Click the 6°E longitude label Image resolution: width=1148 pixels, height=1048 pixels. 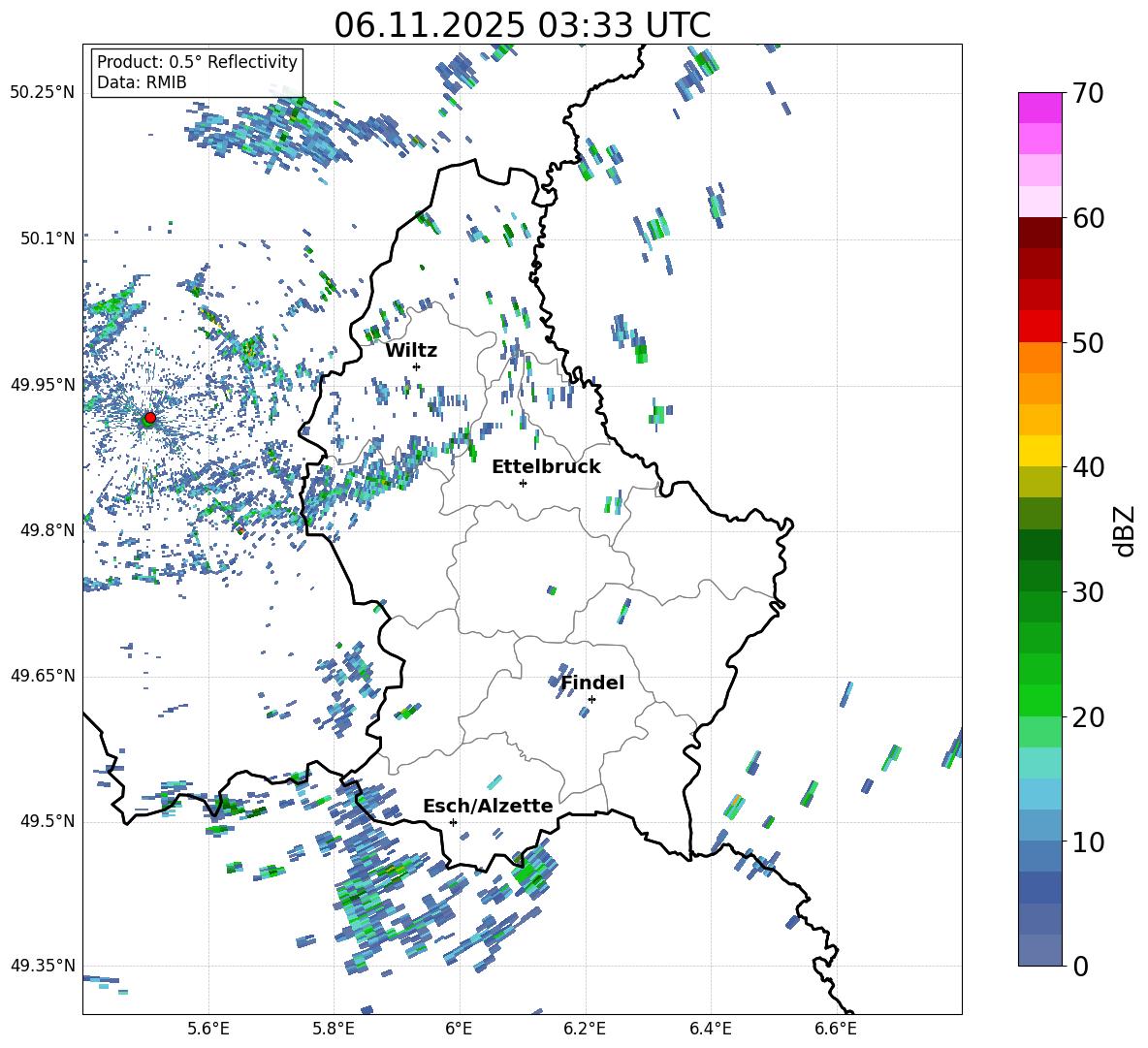pyautogui.click(x=459, y=1029)
